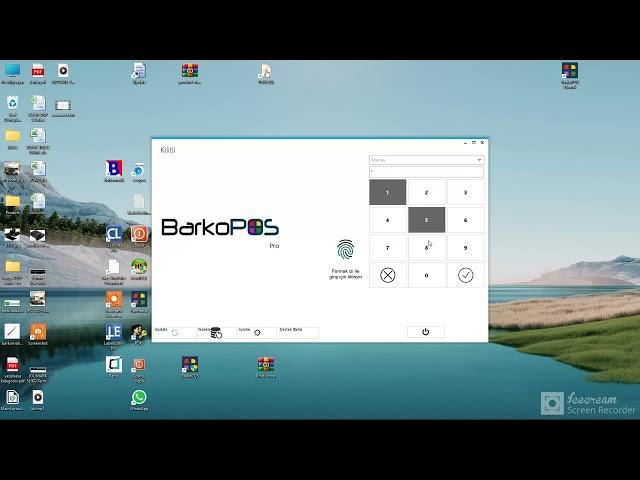The width and height of the screenshot is (640, 480).
Task: Clear entry with the circled X key
Action: 387,275
